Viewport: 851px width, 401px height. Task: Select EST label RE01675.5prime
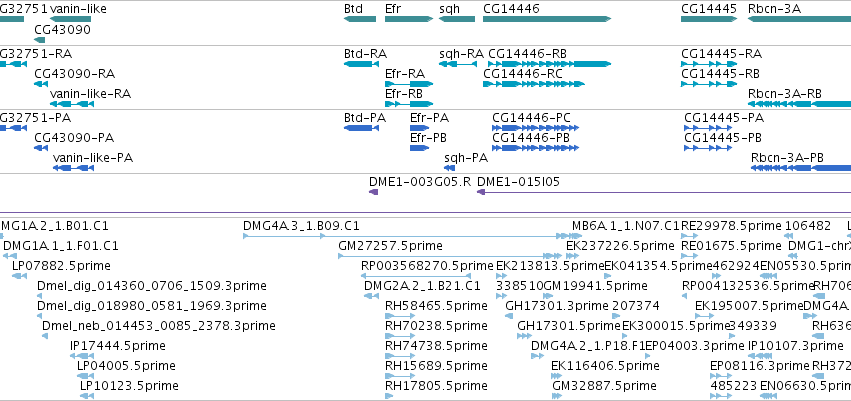click(732, 245)
